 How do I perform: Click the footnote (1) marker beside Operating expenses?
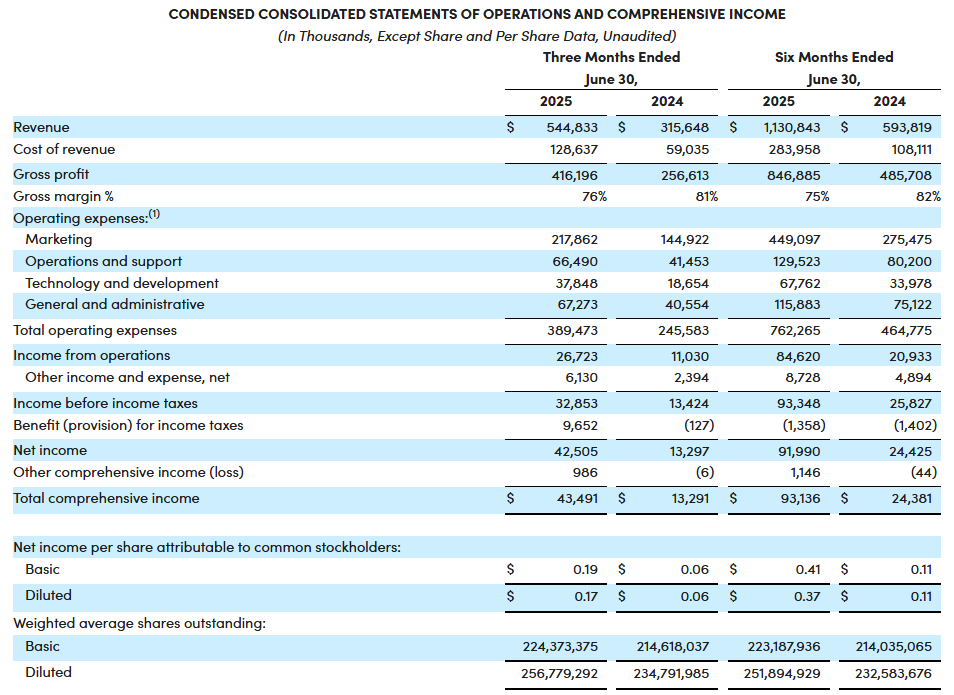tap(154, 215)
